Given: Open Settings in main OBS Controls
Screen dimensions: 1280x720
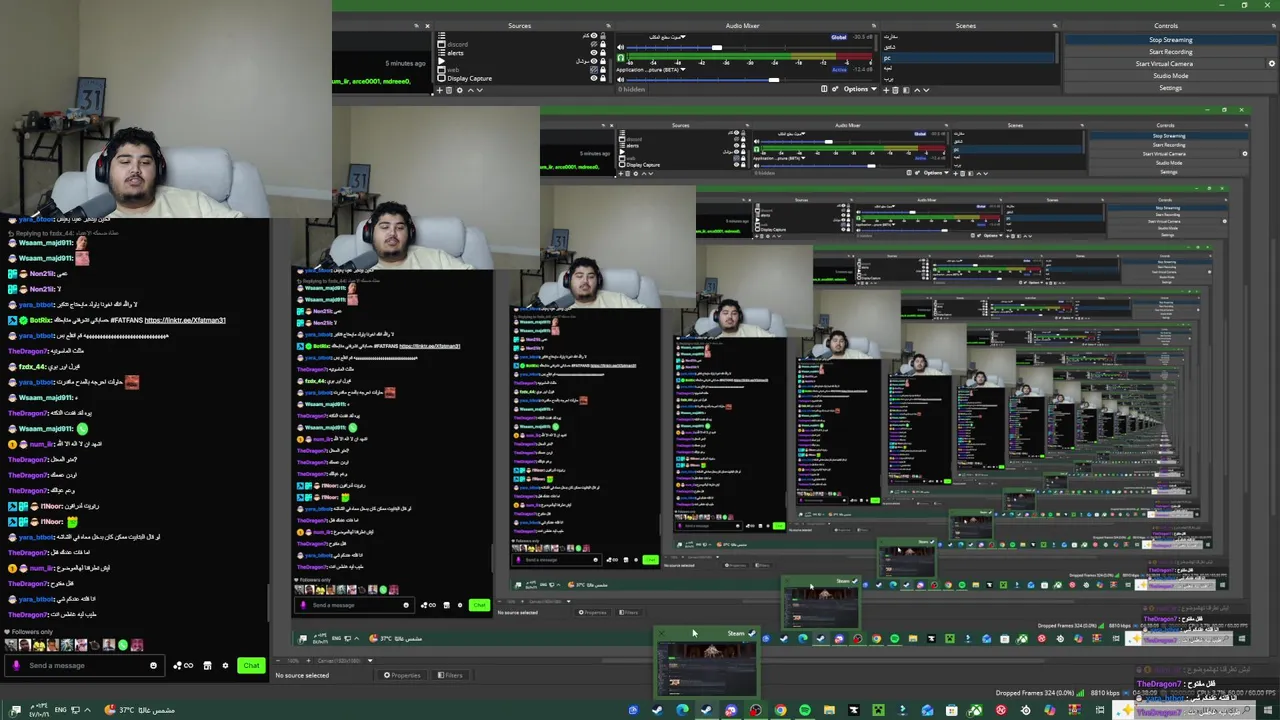Looking at the screenshot, I should coord(1171,88).
